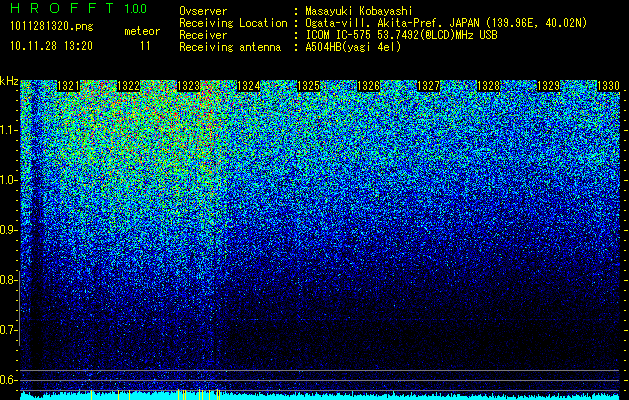This screenshot has width=629, height=400.
Task: Click the 'meteor' count label
Action: [x=142, y=31]
